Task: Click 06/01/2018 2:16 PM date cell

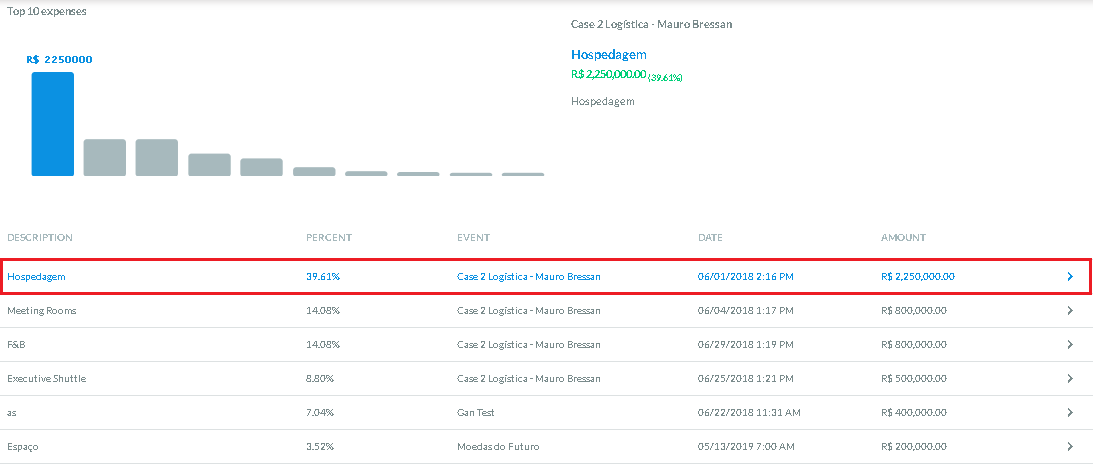Action: (x=745, y=277)
